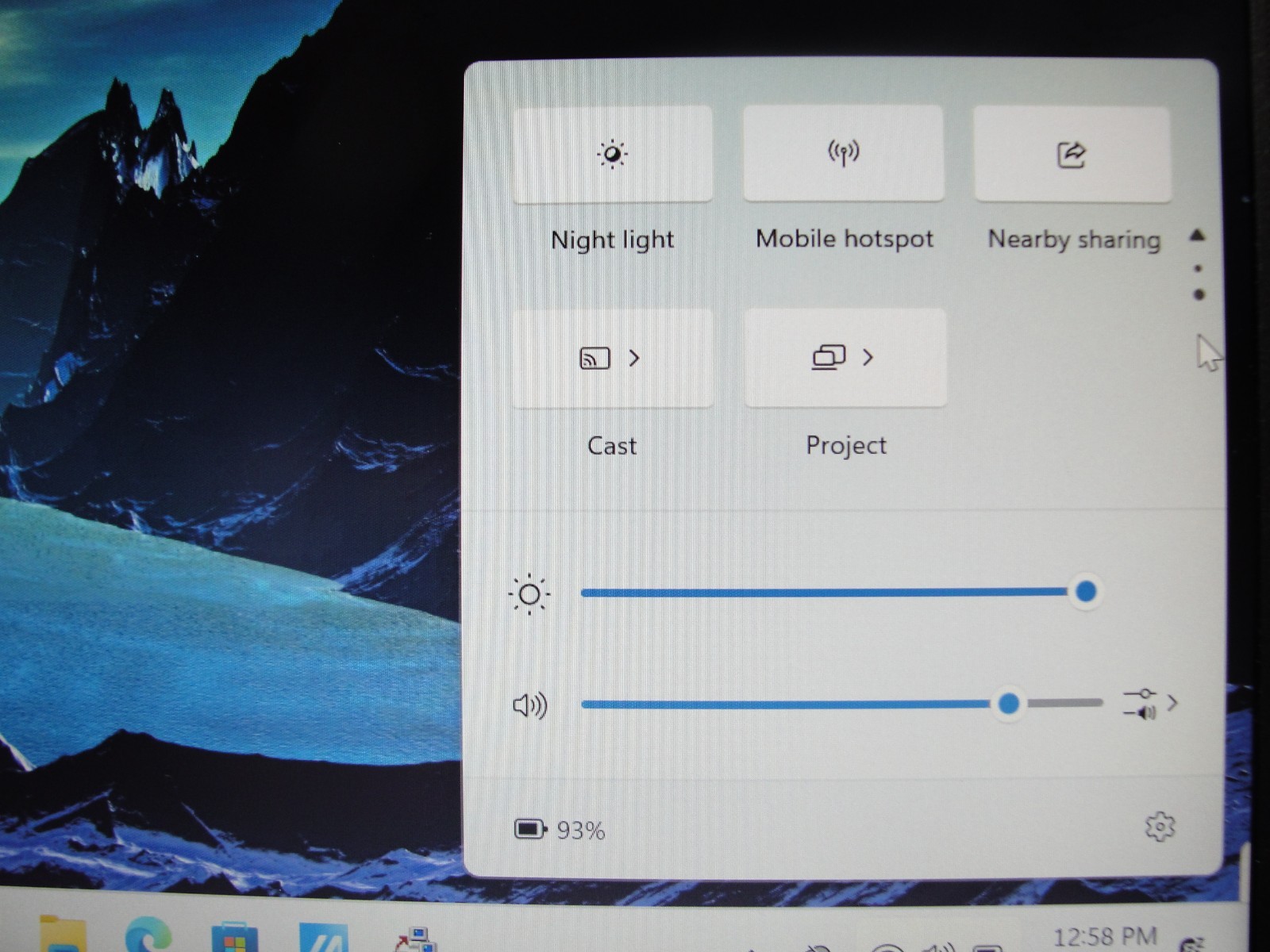The image size is (1270, 952).
Task: Toggle the Night light quick setting
Action: point(612,153)
